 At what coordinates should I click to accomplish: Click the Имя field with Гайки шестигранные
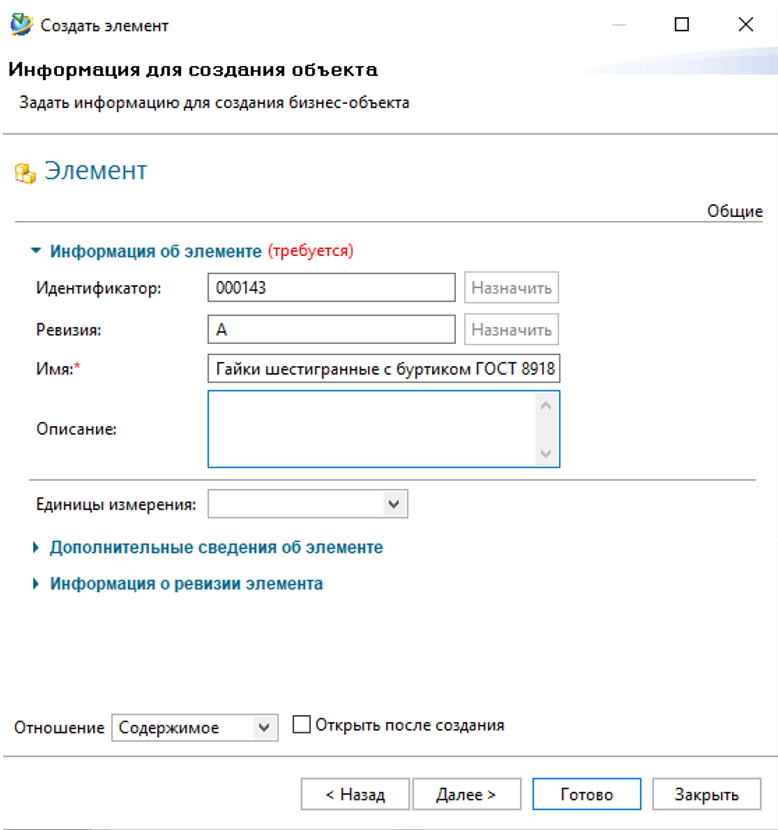[384, 368]
